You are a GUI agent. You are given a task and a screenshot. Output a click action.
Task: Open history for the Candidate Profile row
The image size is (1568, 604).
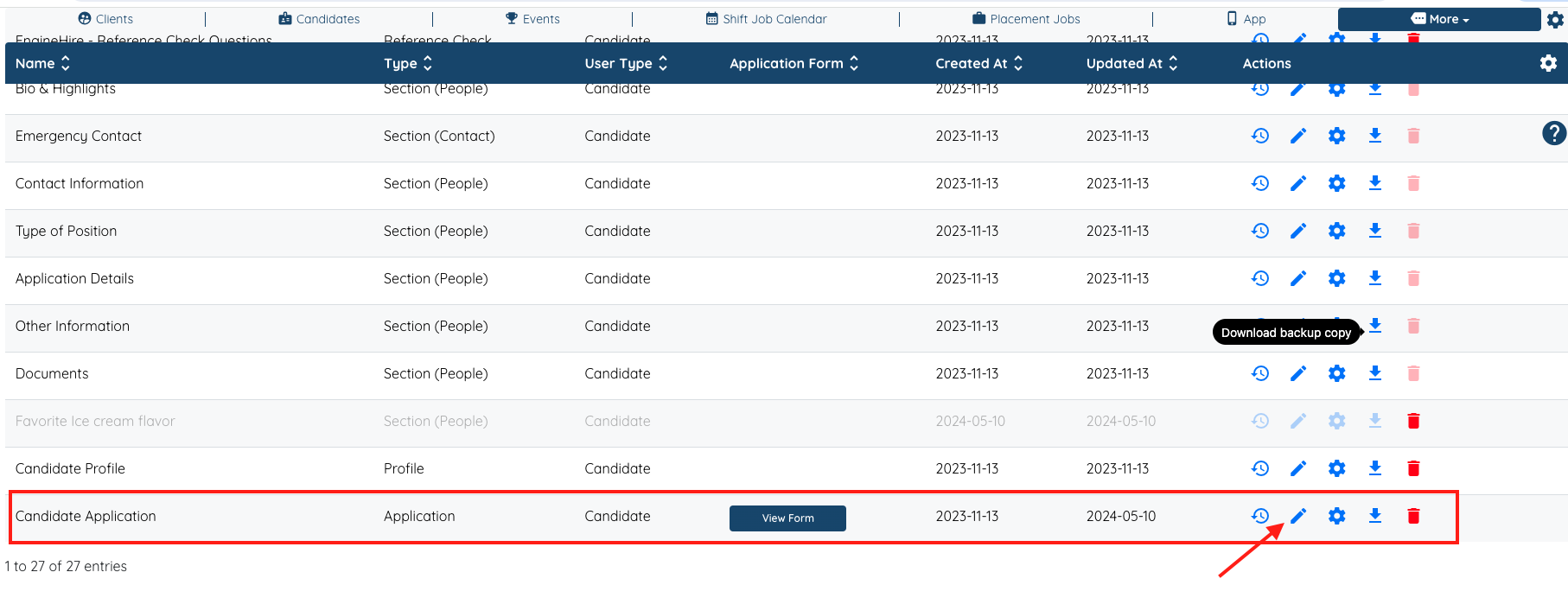point(1260,468)
